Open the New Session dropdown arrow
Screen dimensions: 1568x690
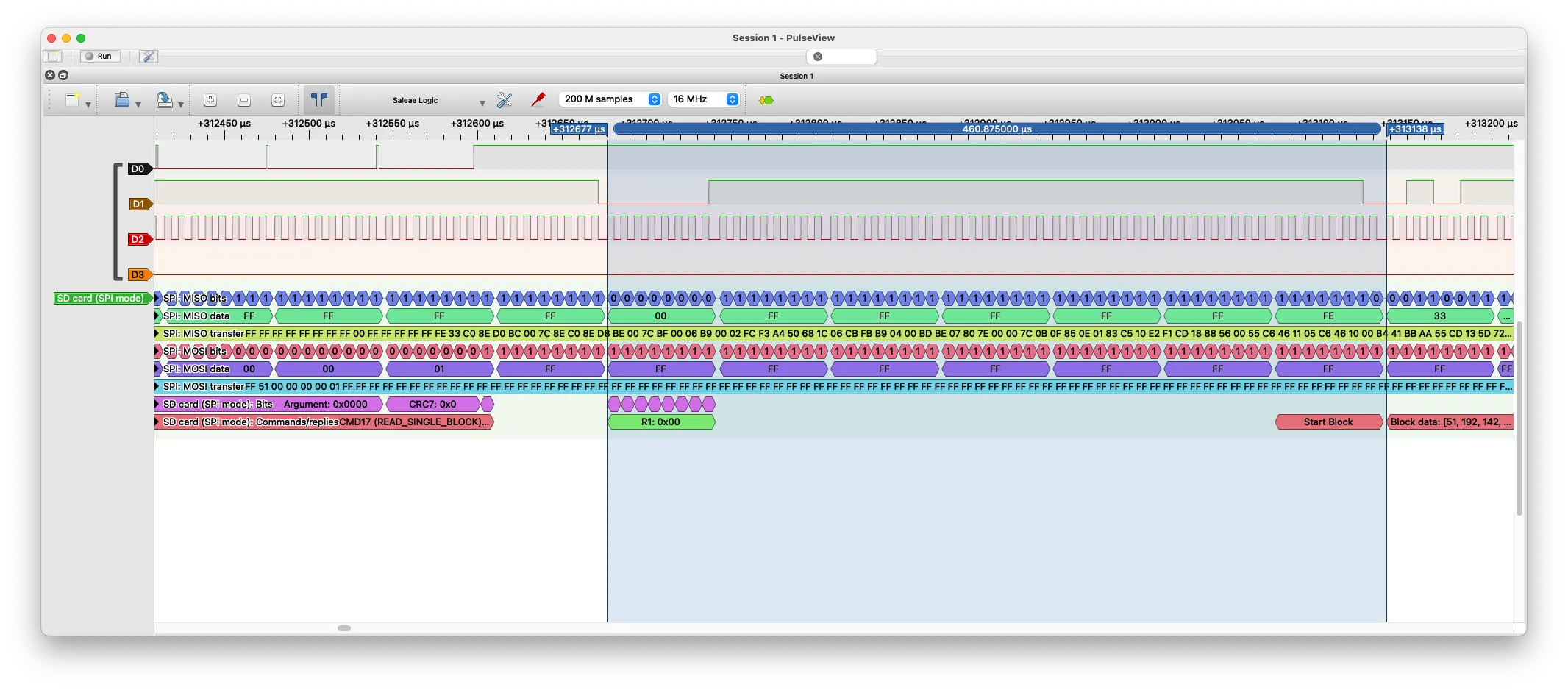[x=88, y=104]
